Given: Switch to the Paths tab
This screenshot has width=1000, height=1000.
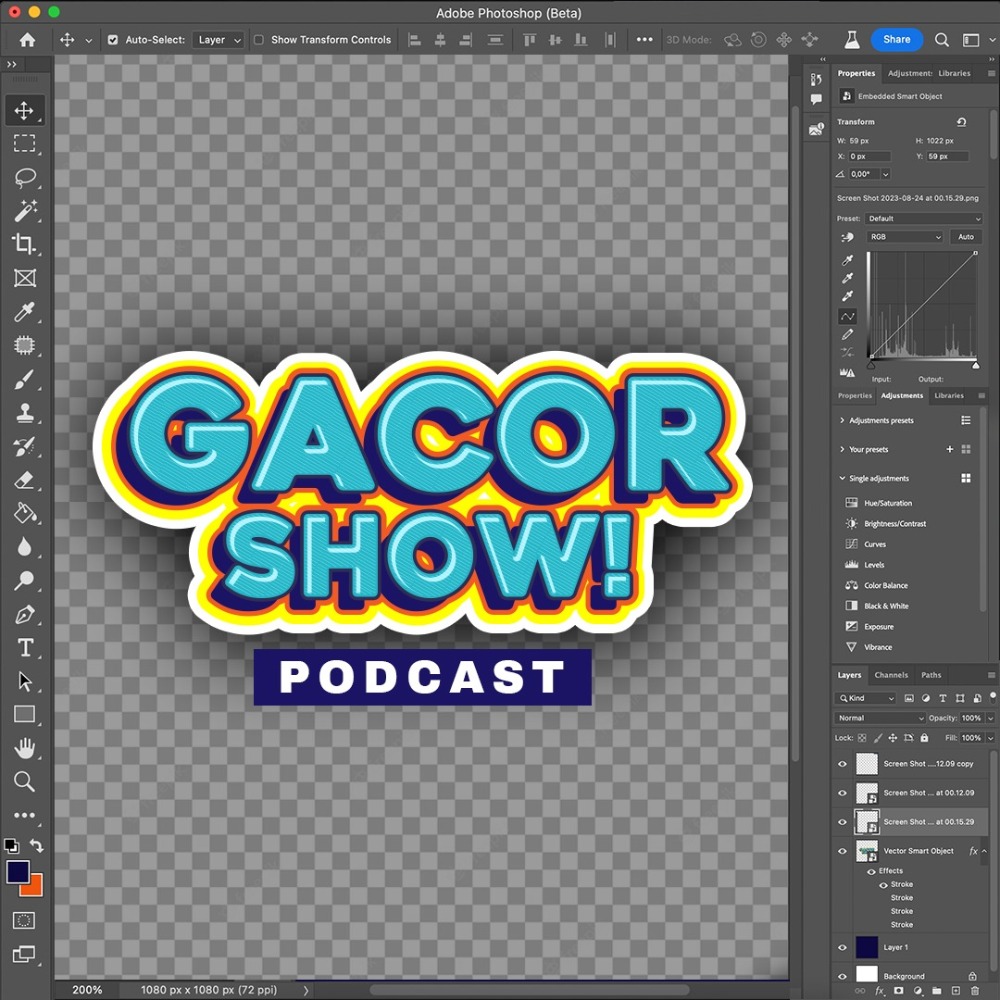Looking at the screenshot, I should click(931, 675).
